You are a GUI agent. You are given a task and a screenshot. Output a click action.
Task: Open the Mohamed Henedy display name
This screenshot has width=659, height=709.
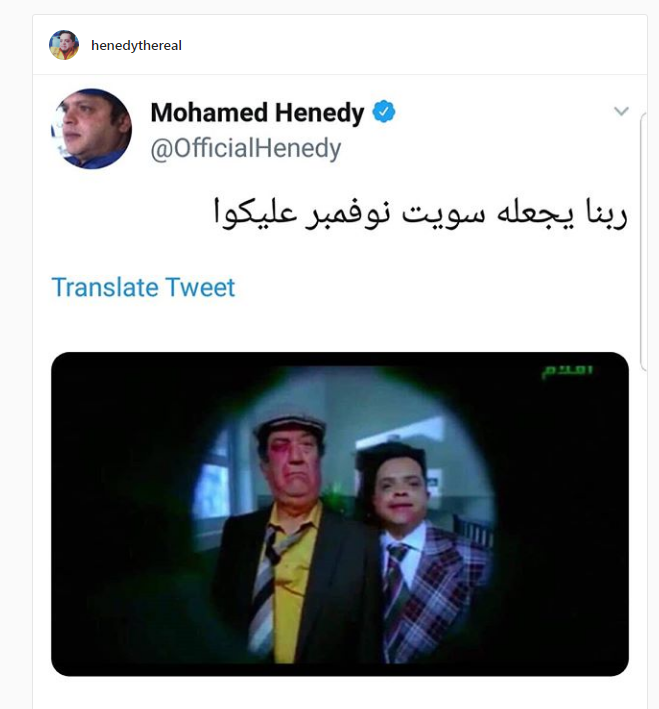pyautogui.click(x=257, y=112)
